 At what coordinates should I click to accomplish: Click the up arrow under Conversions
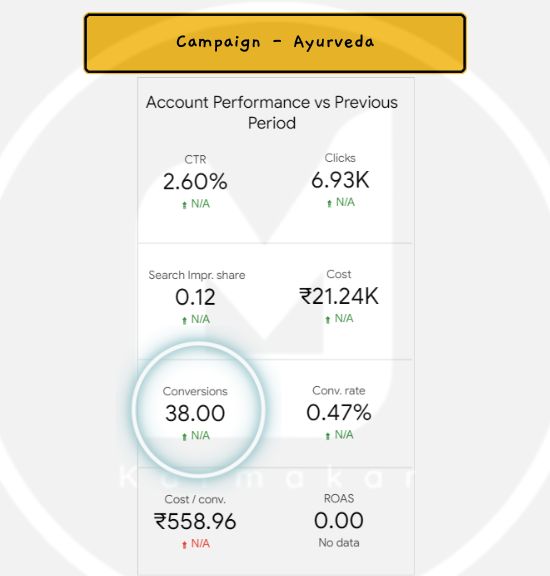(x=184, y=436)
